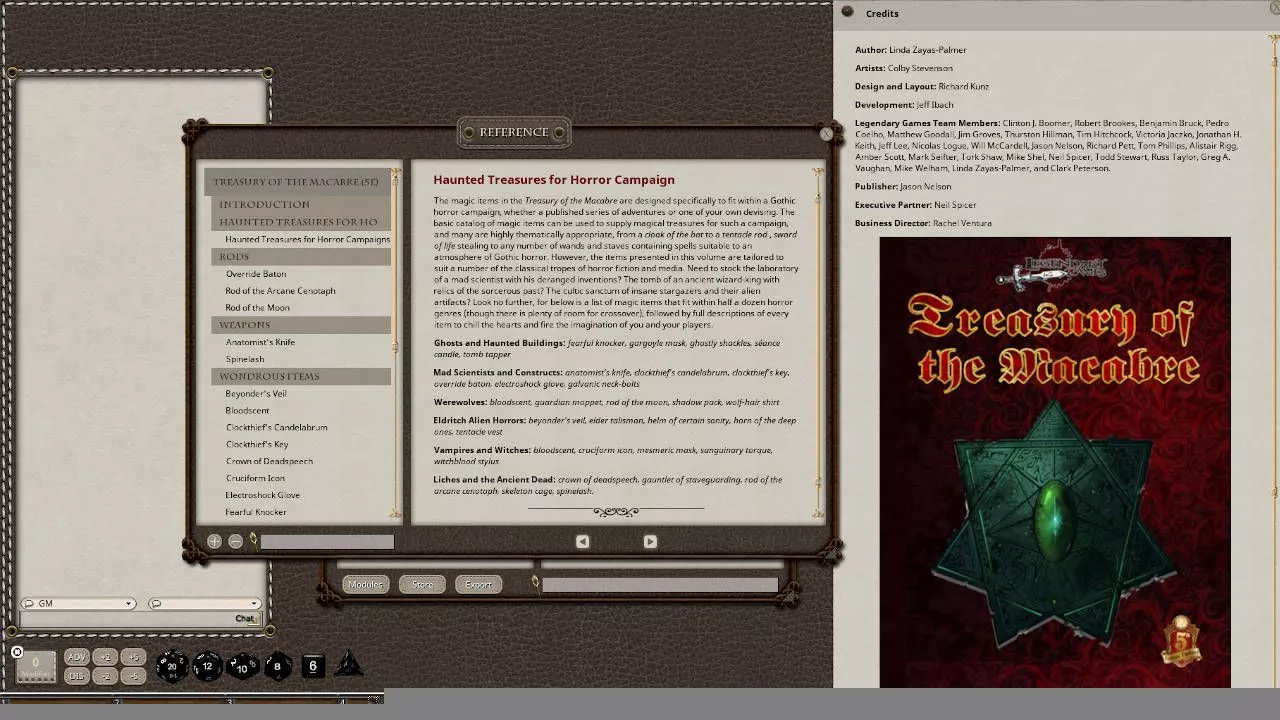Open the Crown of Deadspeech entry

[269, 461]
